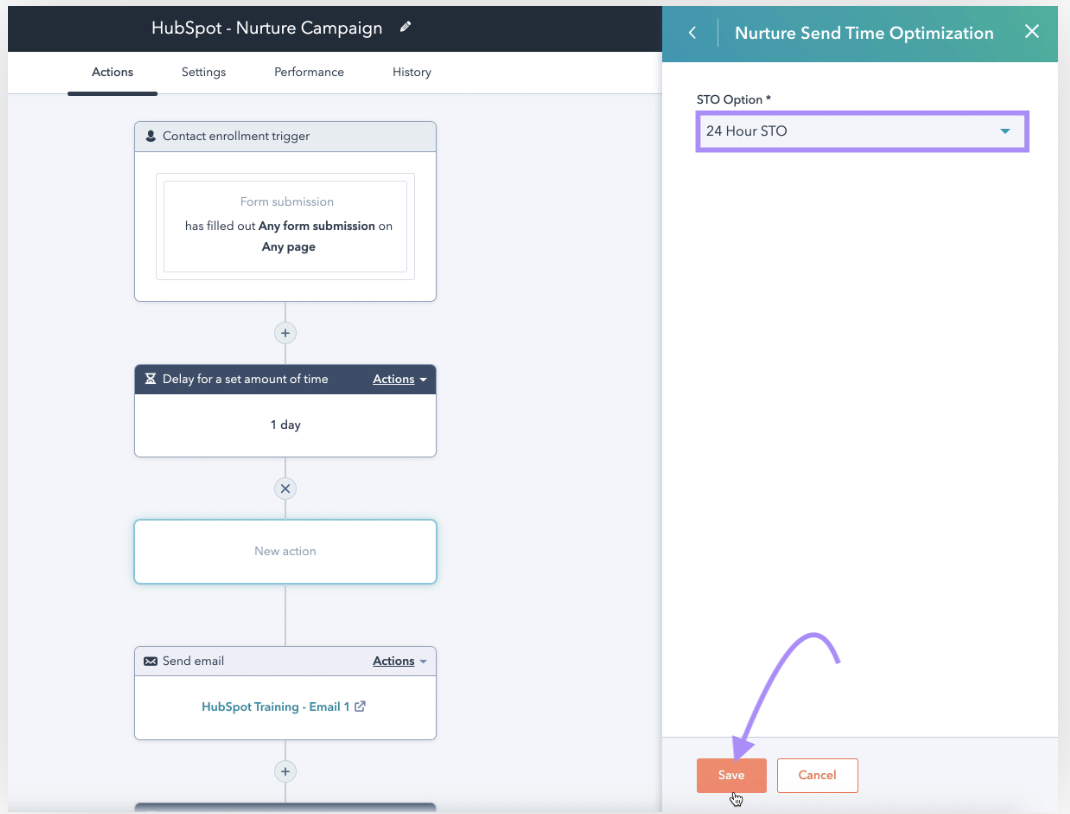Image resolution: width=1070 pixels, height=814 pixels.
Task: Switch to the Settings tab
Action: click(203, 72)
